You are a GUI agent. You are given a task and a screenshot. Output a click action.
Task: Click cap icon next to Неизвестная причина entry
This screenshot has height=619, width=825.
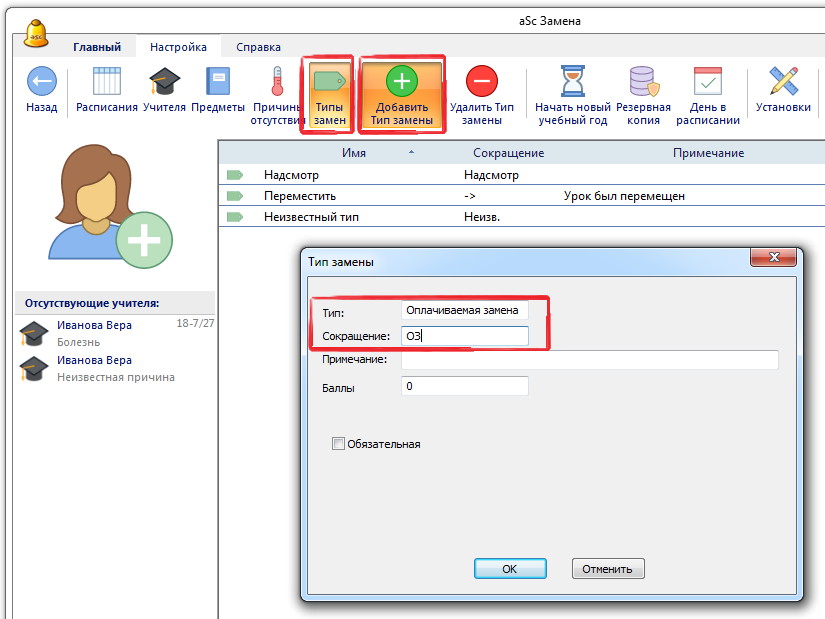(34, 369)
